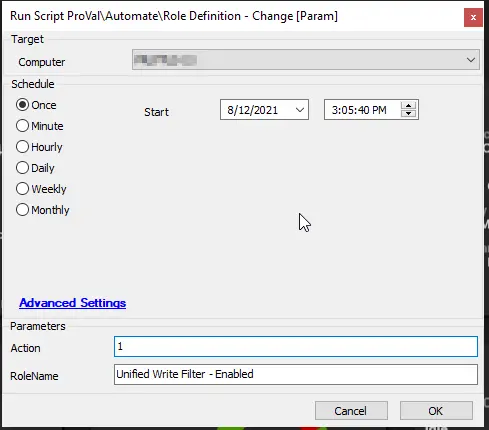The width and height of the screenshot is (489, 430).
Task: Confirm the script with OK
Action: [436, 411]
